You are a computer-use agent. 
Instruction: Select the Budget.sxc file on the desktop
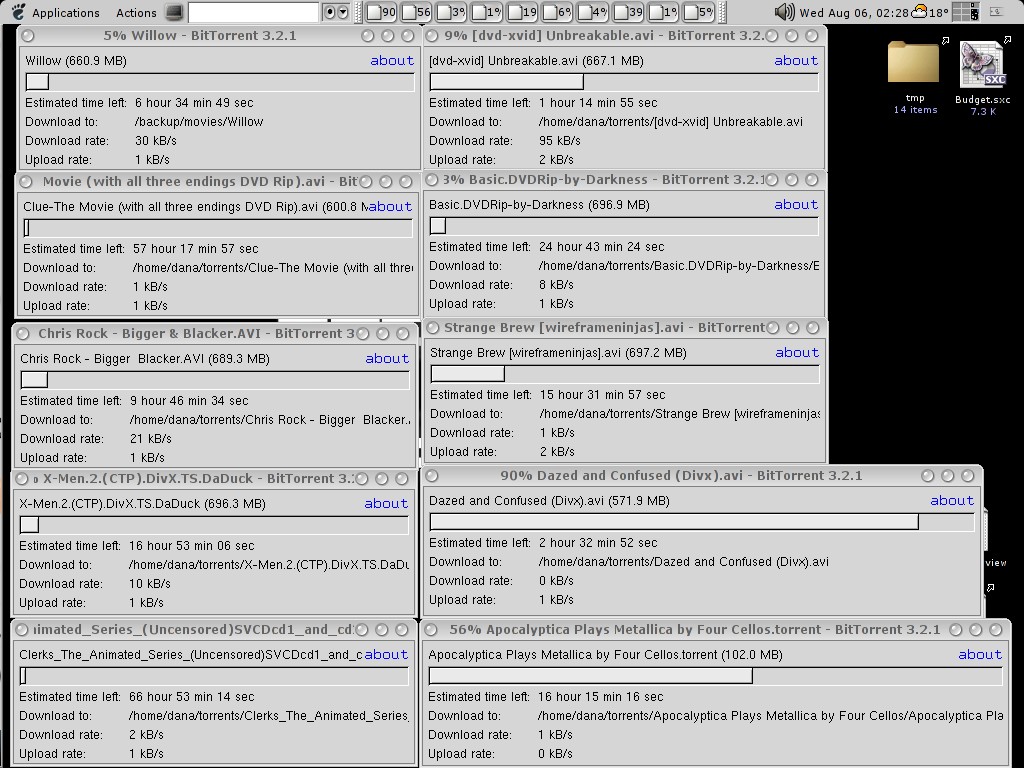point(982,78)
